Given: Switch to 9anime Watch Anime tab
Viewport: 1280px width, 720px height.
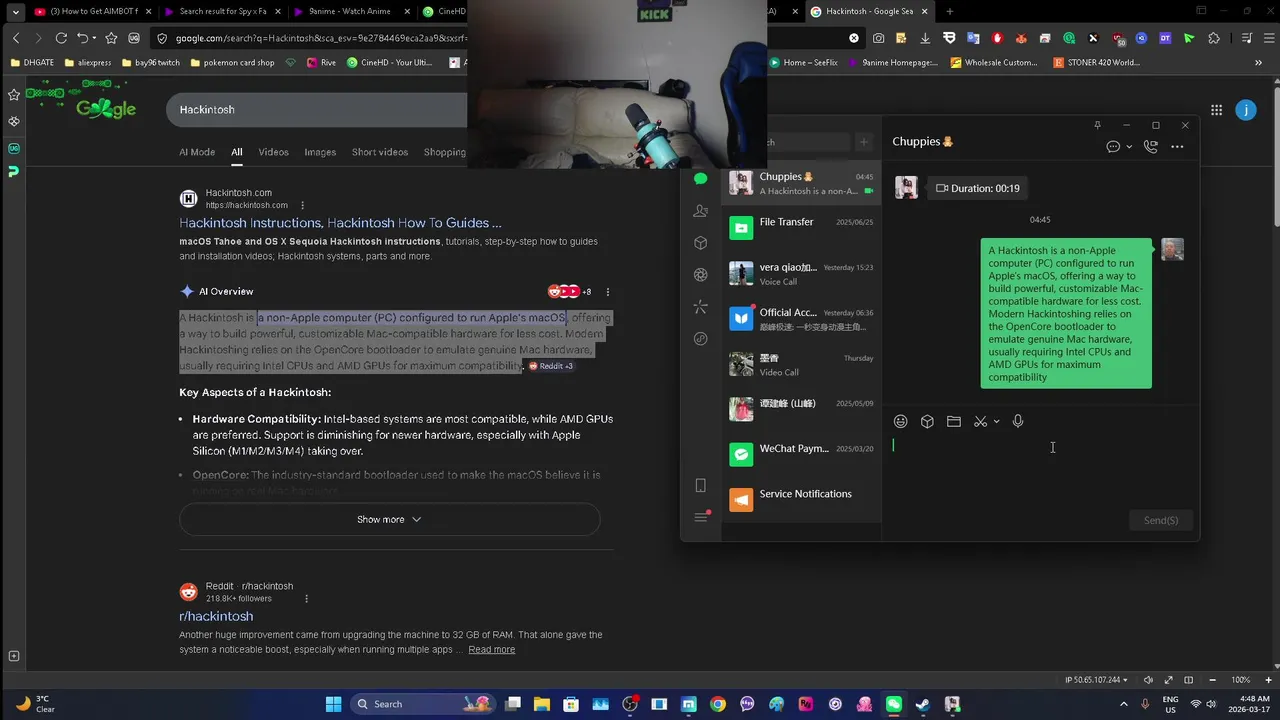Looking at the screenshot, I should [352, 12].
